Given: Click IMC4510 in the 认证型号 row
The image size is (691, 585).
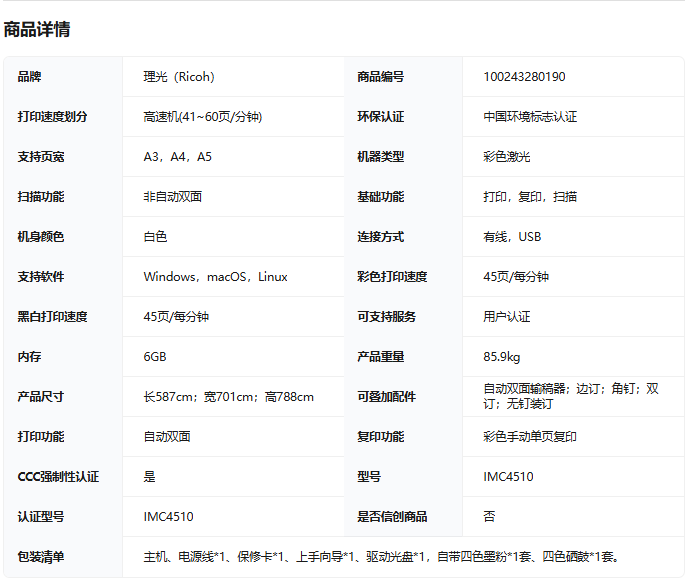Looking at the screenshot, I should click(168, 517).
